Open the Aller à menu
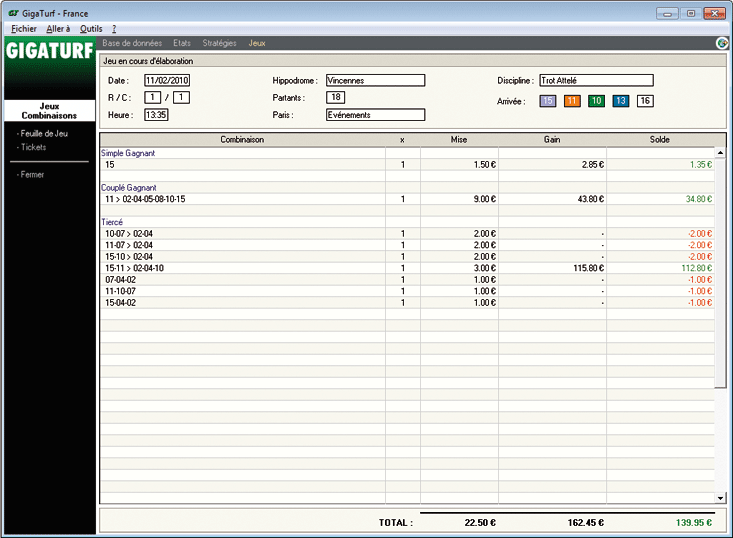Screen dimensions: 733x538 coord(58,29)
